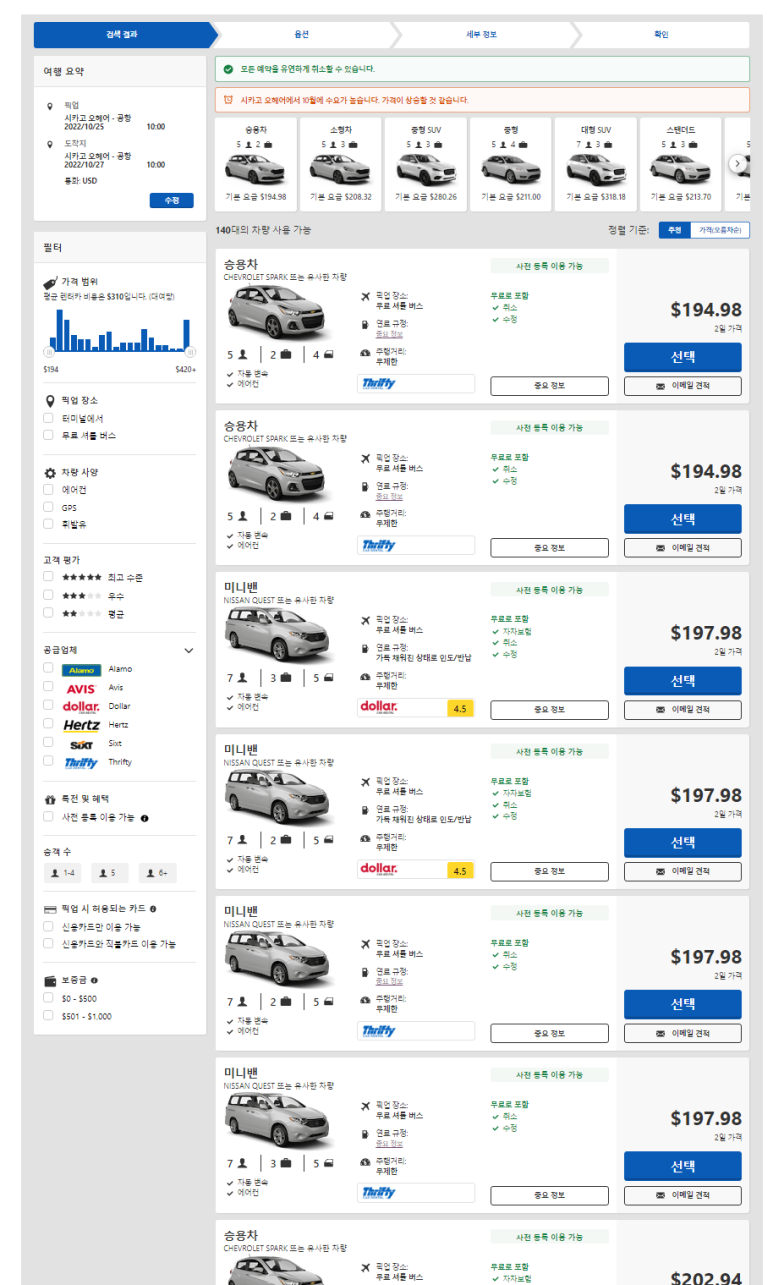Go to the 옵션 step
This screenshot has height=1285, width=773.
coord(301,35)
